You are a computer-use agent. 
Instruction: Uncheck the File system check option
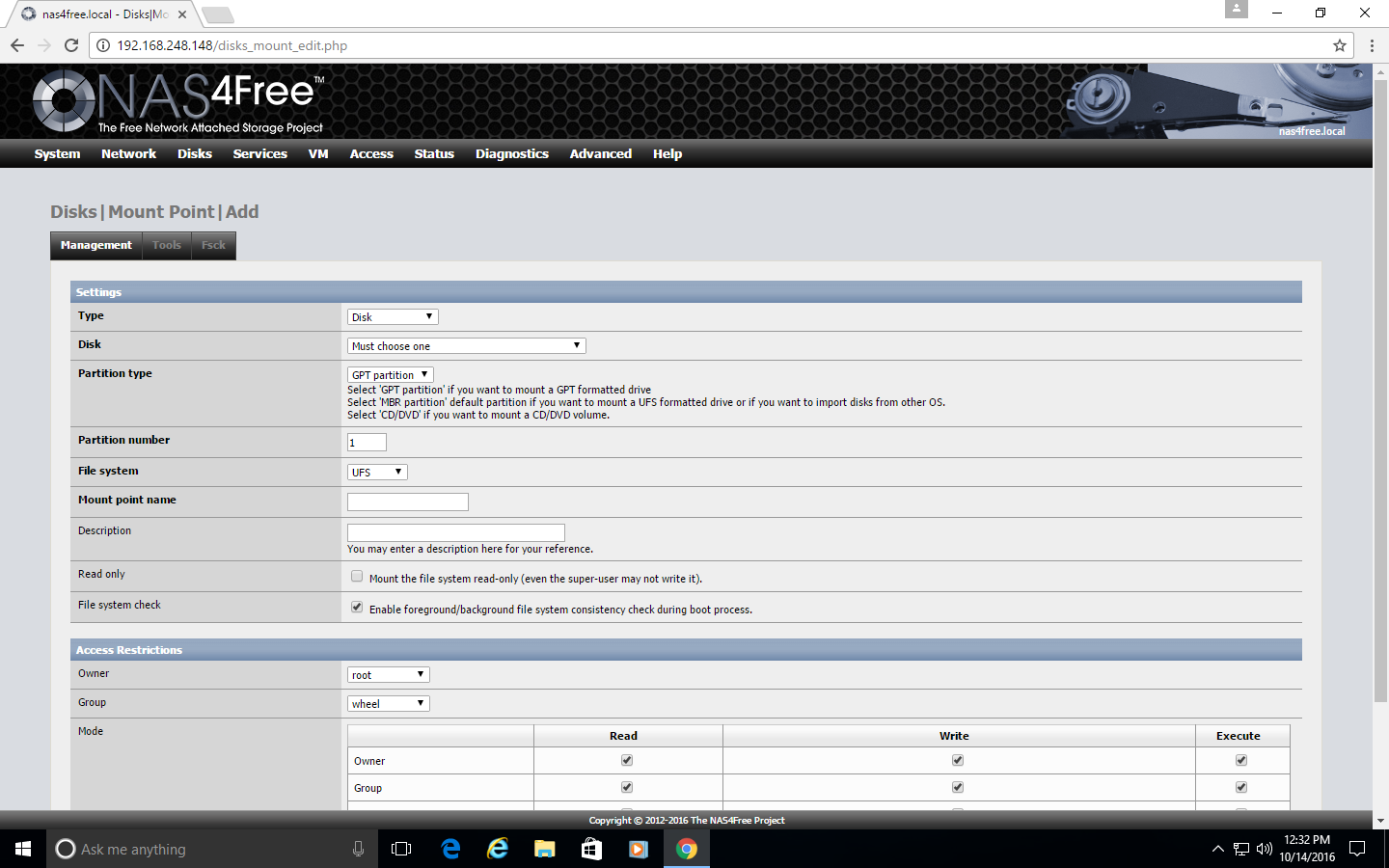click(x=357, y=608)
